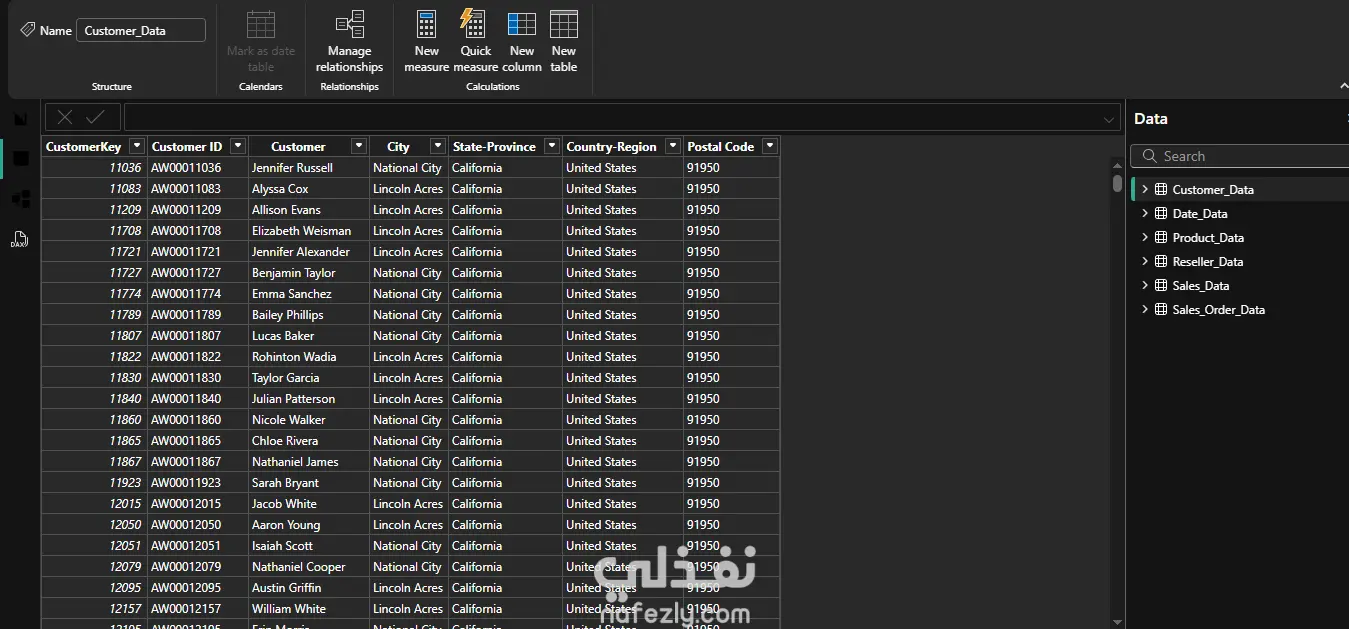Image resolution: width=1349 pixels, height=629 pixels.
Task: Cancel formula with the X button
Action: 65,117
